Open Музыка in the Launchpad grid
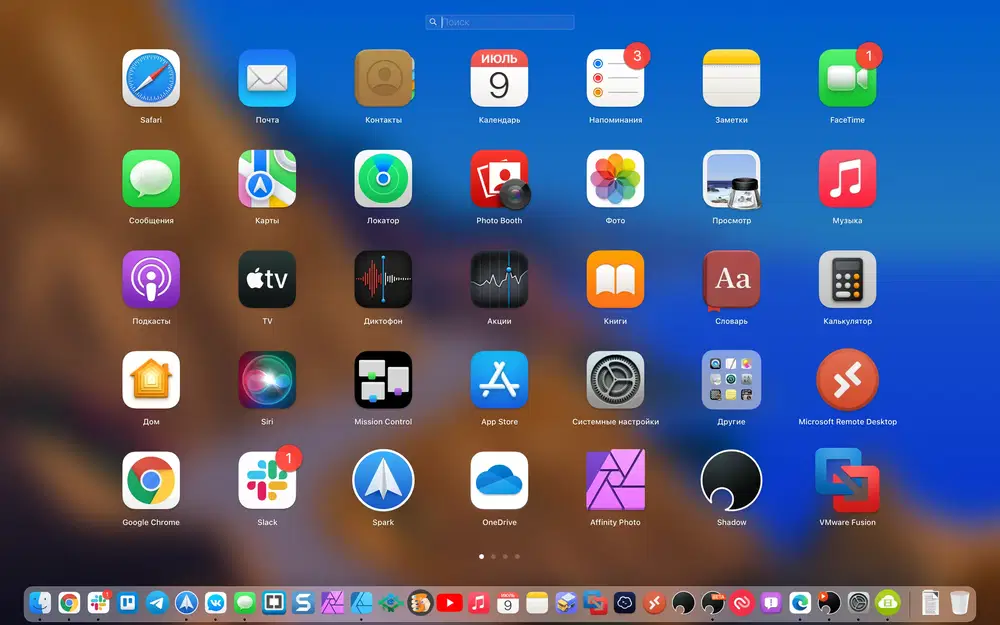 tap(848, 179)
